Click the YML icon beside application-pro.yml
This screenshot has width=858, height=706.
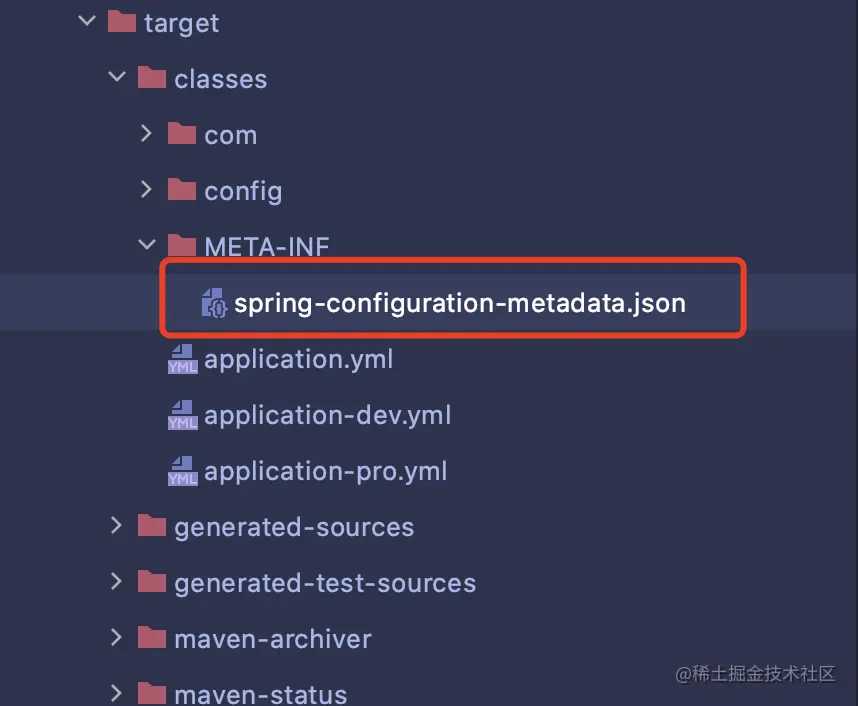point(182,471)
